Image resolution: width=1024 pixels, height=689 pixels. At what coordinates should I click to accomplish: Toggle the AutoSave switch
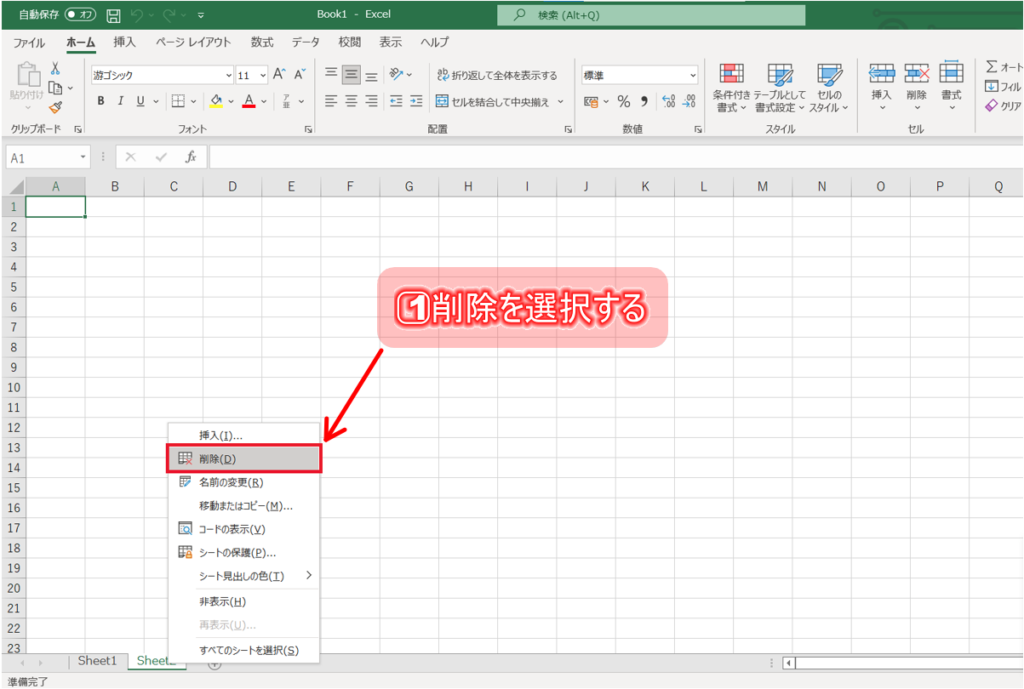pos(80,16)
